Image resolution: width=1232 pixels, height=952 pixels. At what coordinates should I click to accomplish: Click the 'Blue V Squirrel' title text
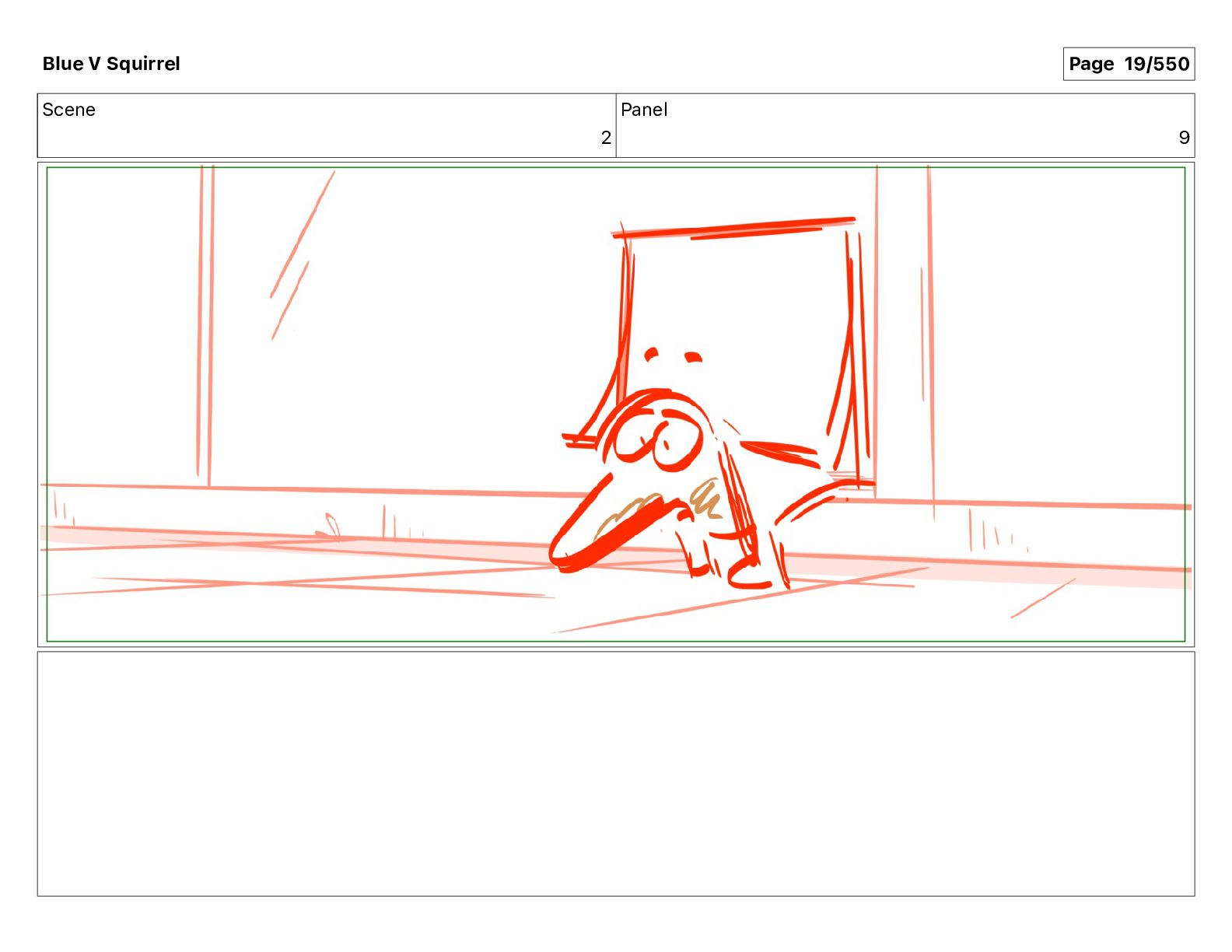tap(111, 64)
